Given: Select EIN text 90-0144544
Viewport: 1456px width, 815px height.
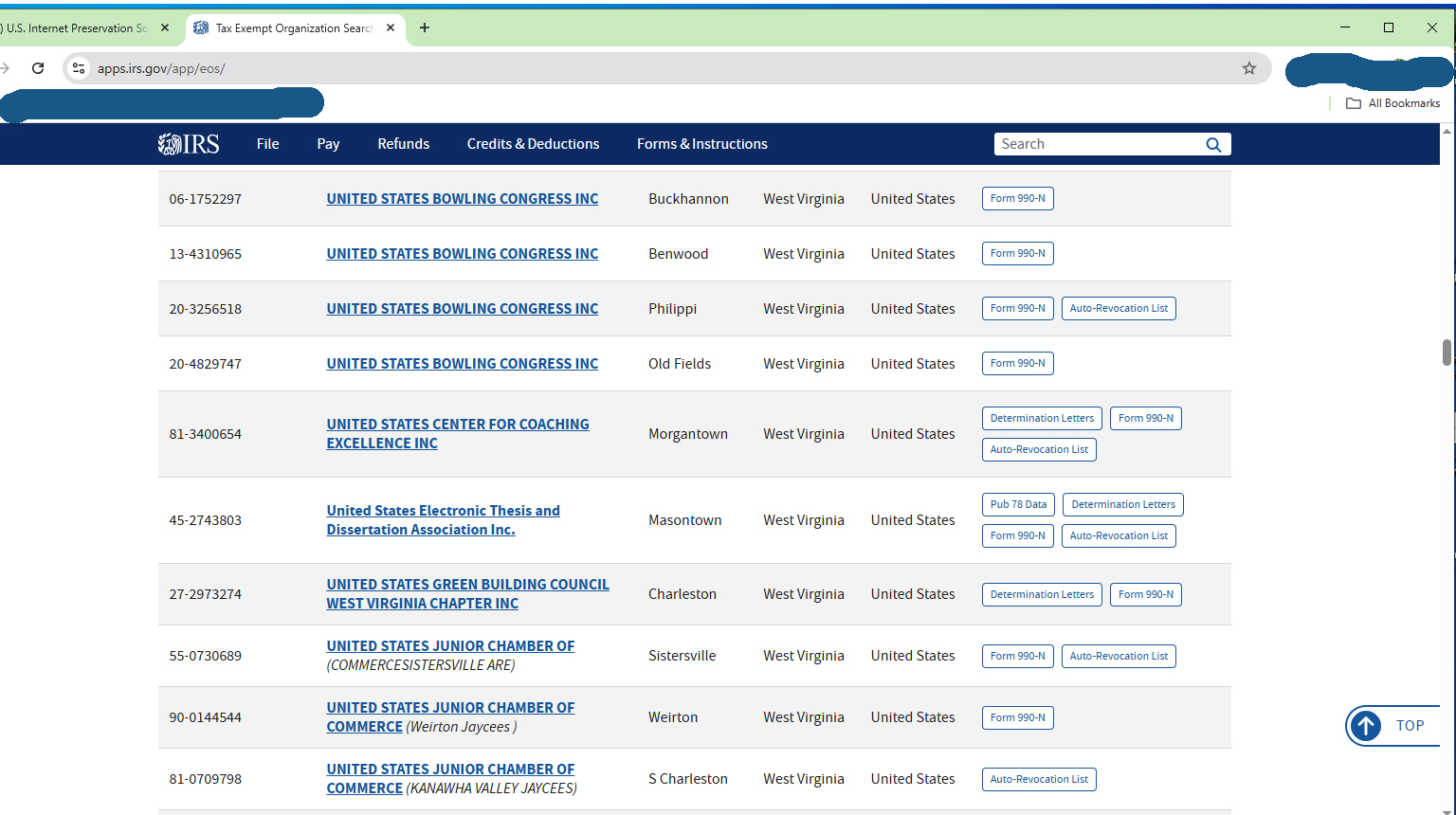Looking at the screenshot, I should click(x=206, y=717).
